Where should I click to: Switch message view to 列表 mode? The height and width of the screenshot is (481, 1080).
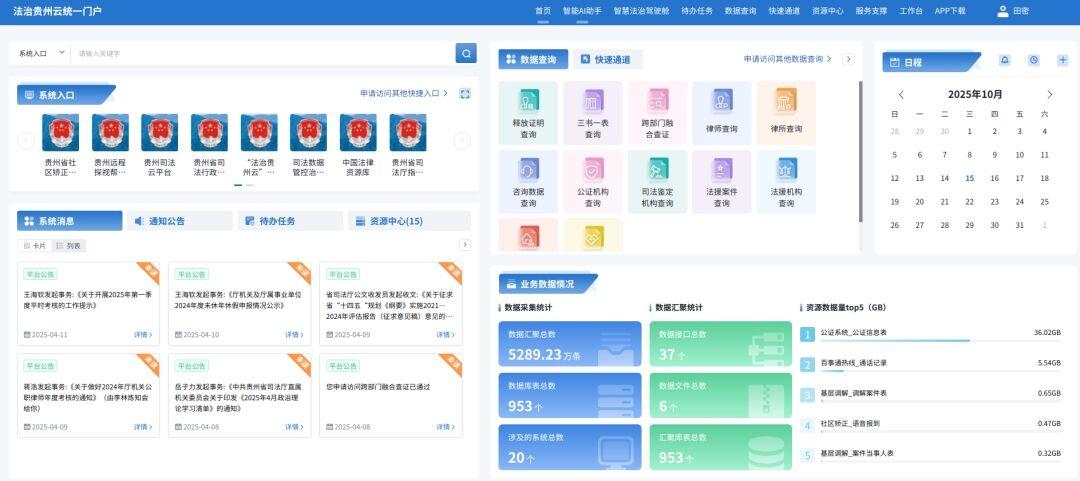(x=69, y=245)
